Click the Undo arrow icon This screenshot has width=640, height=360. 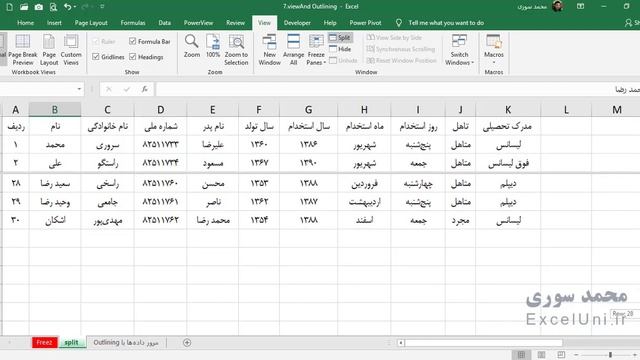click(x=68, y=7)
